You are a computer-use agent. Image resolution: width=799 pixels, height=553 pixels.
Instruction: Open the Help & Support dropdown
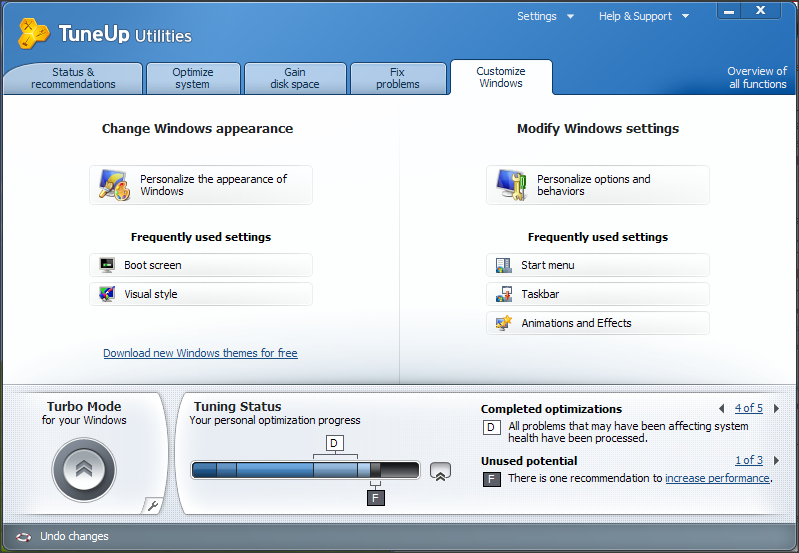pyautogui.click(x=644, y=16)
